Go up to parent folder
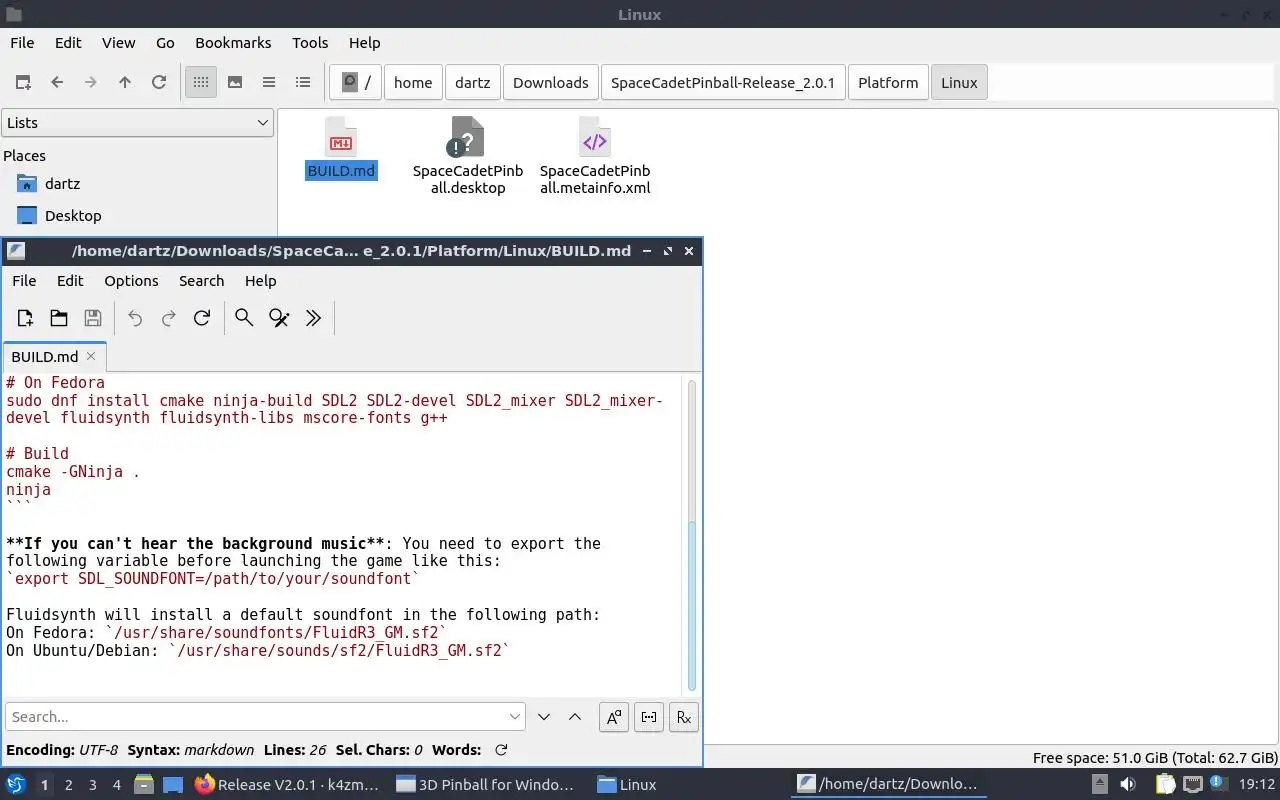 coord(125,82)
